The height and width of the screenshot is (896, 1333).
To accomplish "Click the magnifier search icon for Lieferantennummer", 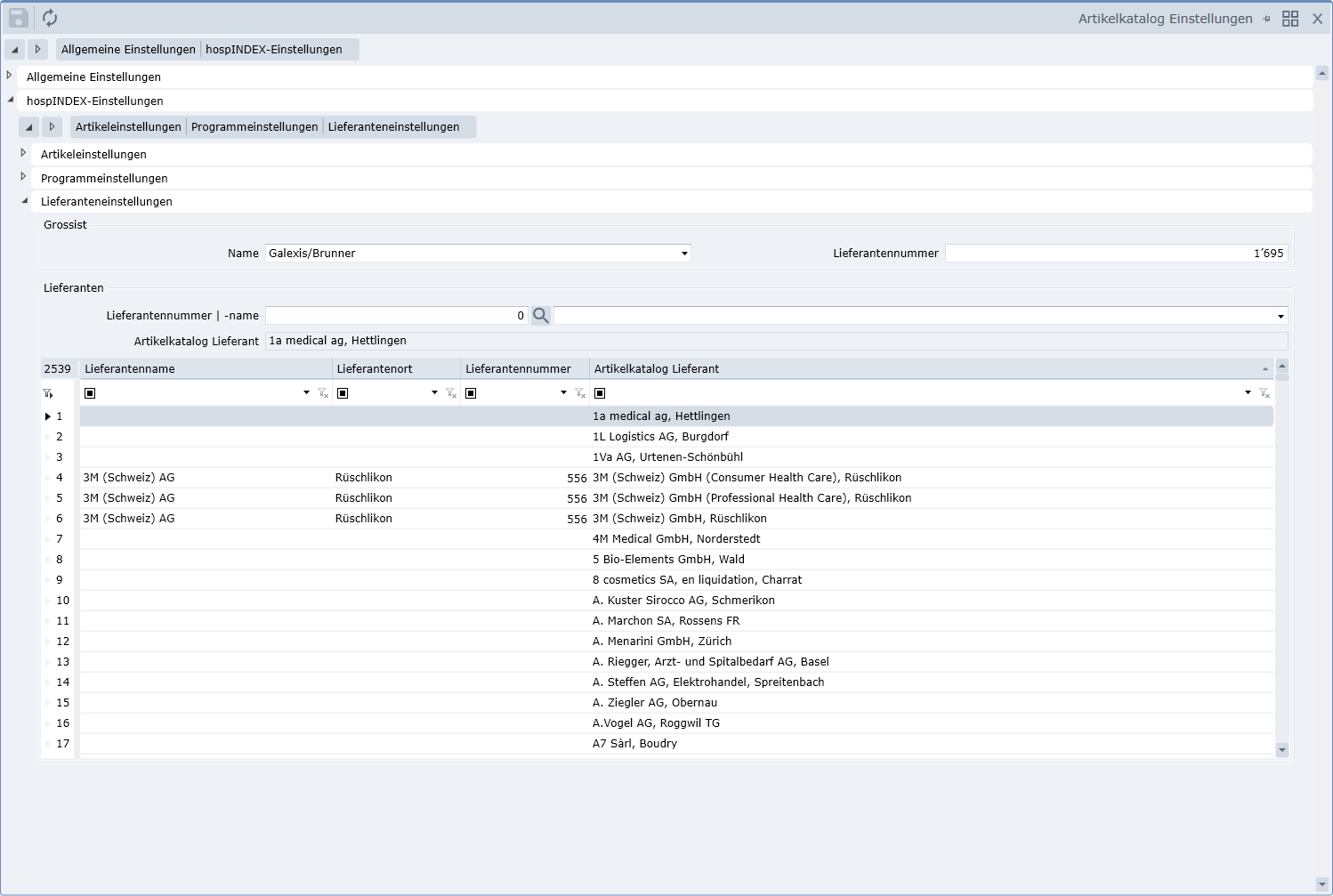I will click(x=541, y=316).
